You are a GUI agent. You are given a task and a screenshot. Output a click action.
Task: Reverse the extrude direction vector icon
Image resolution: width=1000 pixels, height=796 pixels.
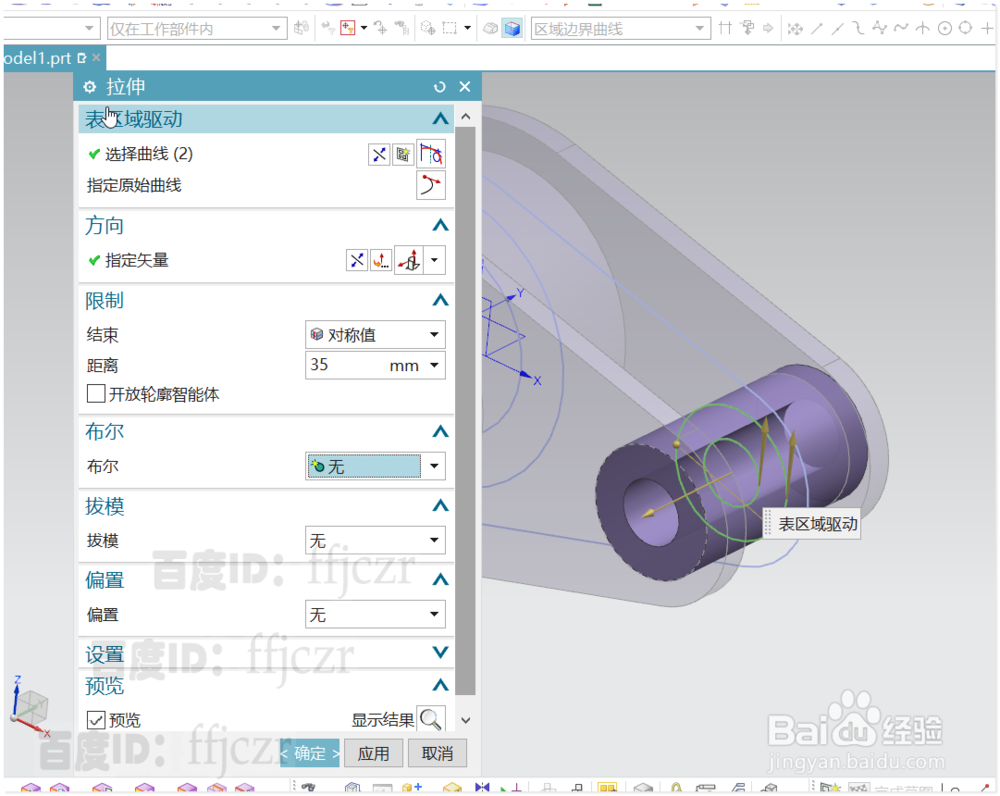coord(357,260)
